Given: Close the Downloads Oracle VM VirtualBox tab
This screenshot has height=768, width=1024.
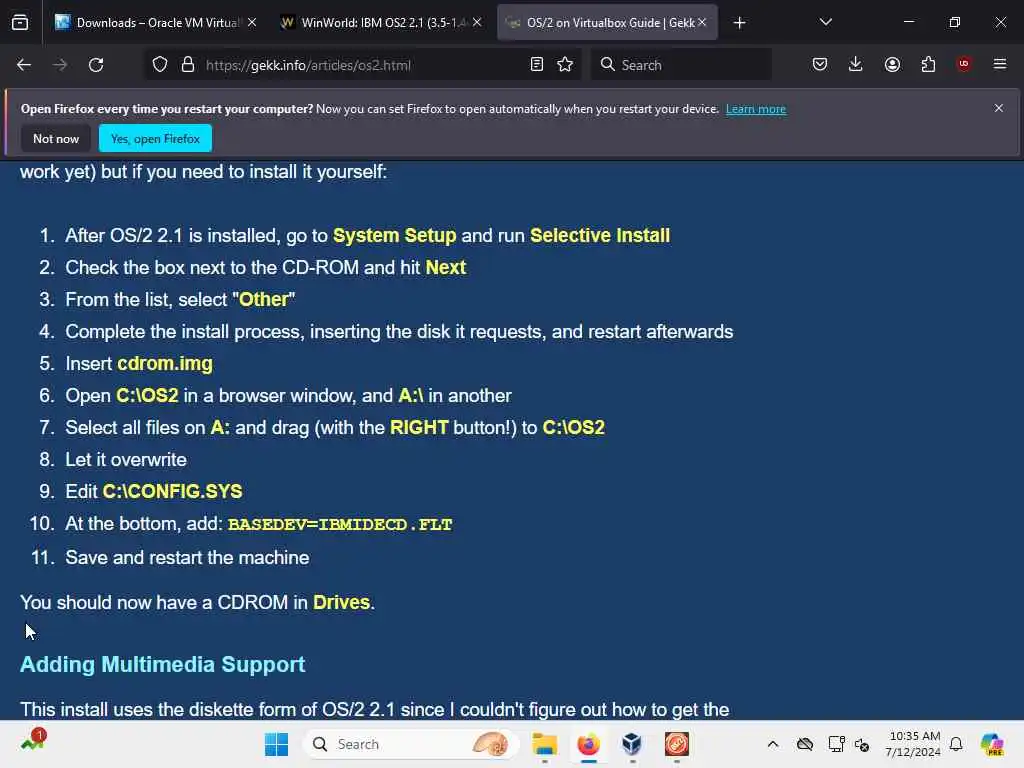Looking at the screenshot, I should tap(252, 22).
